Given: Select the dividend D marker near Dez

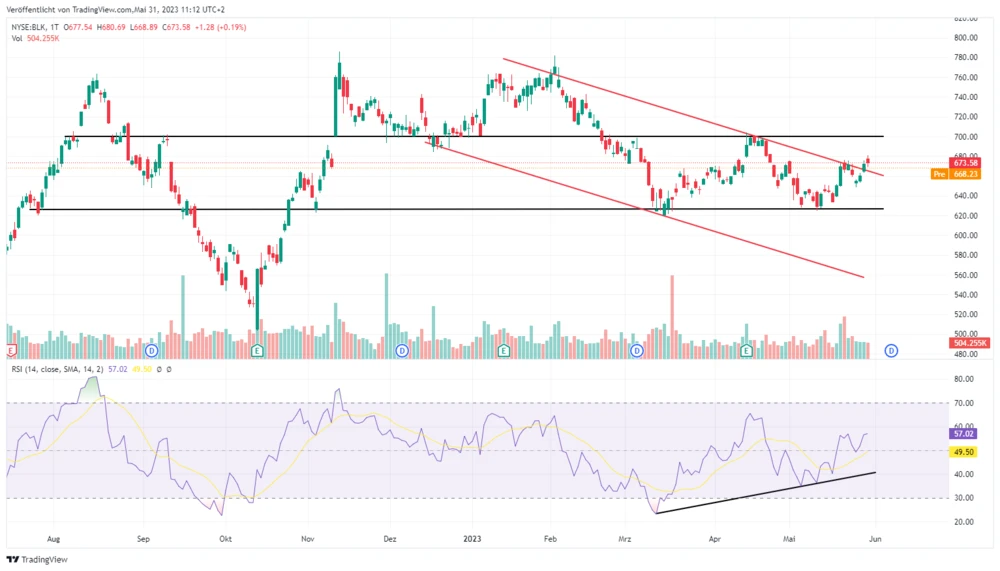Looking at the screenshot, I should [x=401, y=351].
